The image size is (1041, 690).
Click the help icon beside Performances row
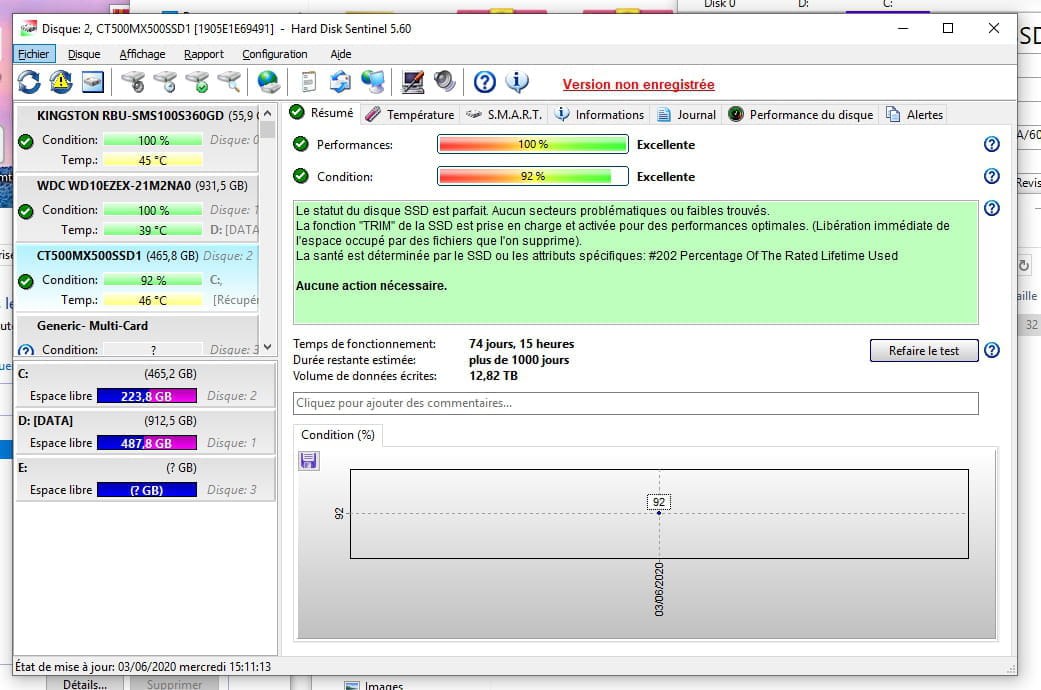click(991, 144)
